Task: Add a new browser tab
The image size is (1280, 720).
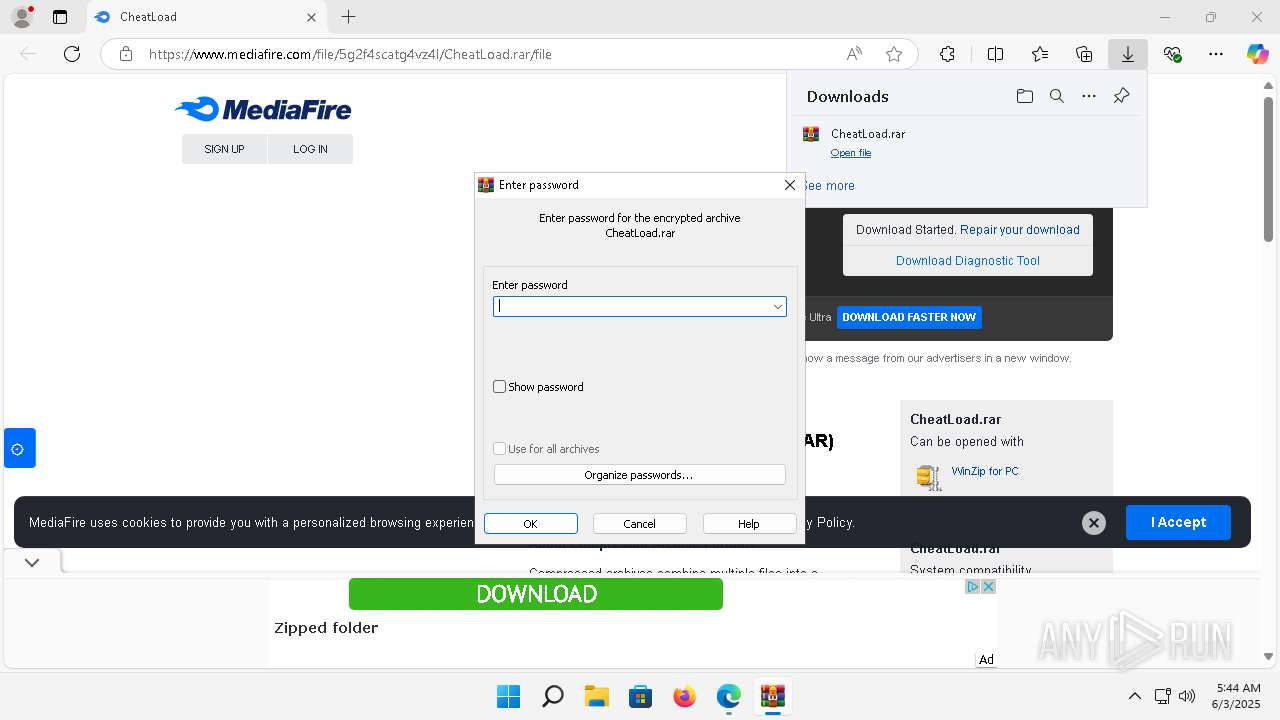Action: (348, 17)
